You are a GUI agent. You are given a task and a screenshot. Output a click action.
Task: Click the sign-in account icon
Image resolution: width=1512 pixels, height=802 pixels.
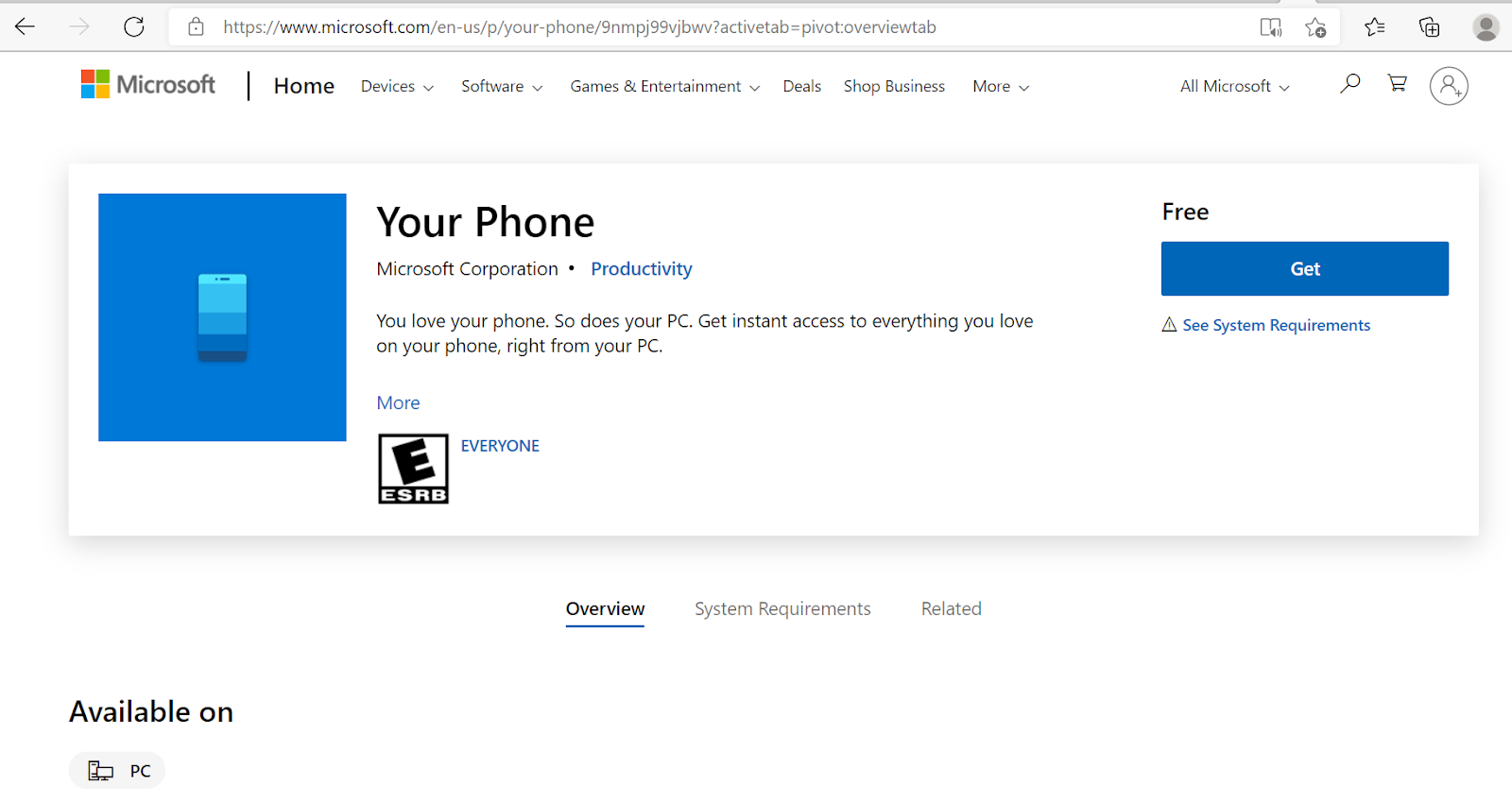pyautogui.click(x=1449, y=86)
